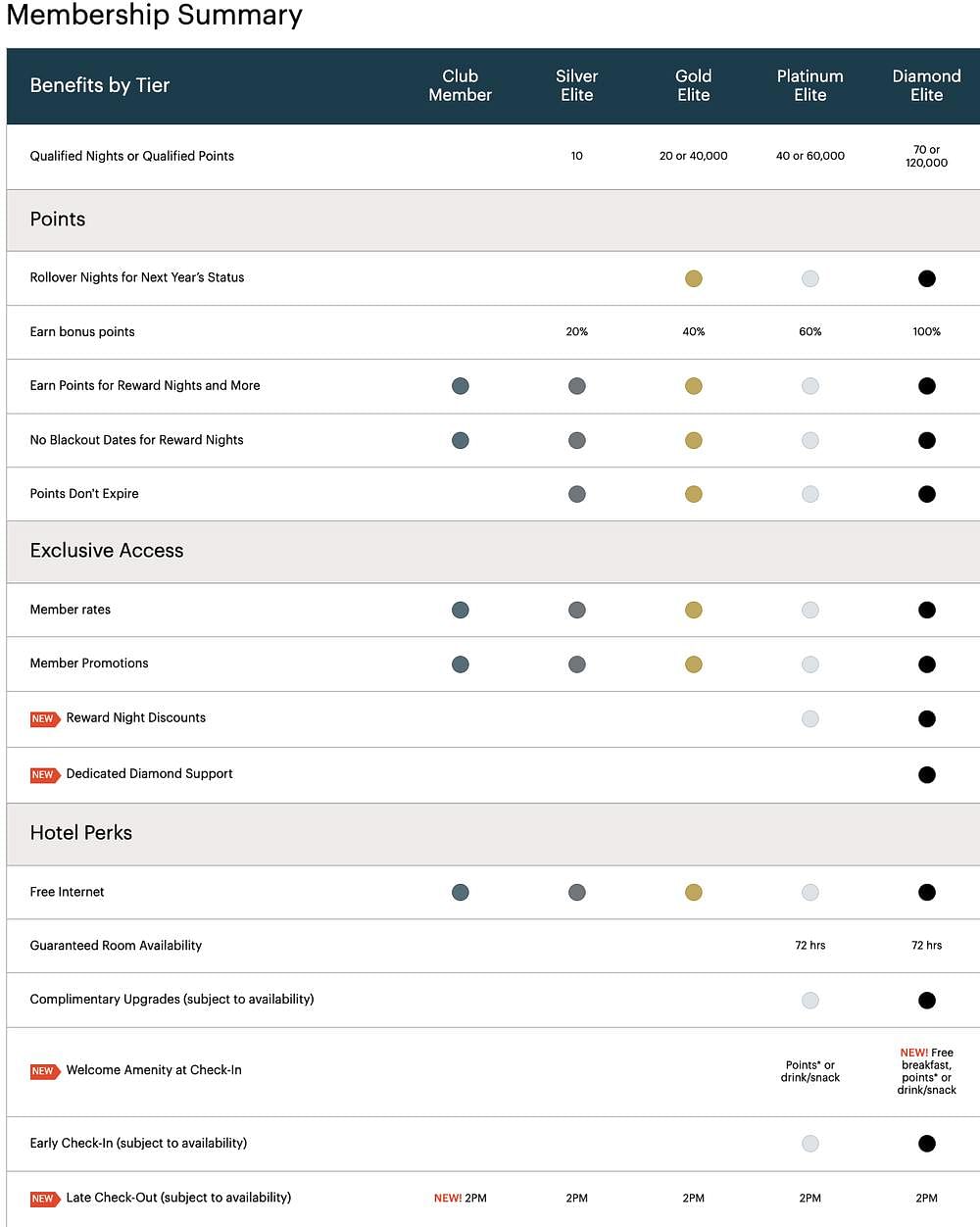Viewport: 980px width, 1227px height.
Task: Select Diamond Elite dot for Member Promotions
Action: coord(927,664)
